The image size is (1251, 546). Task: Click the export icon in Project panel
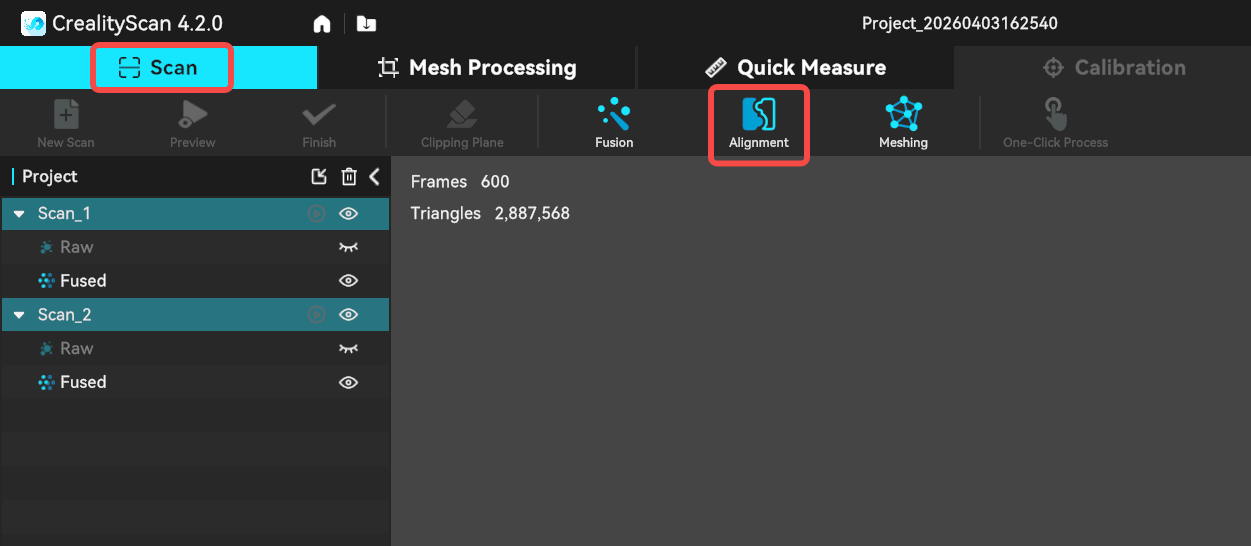pyautogui.click(x=319, y=177)
